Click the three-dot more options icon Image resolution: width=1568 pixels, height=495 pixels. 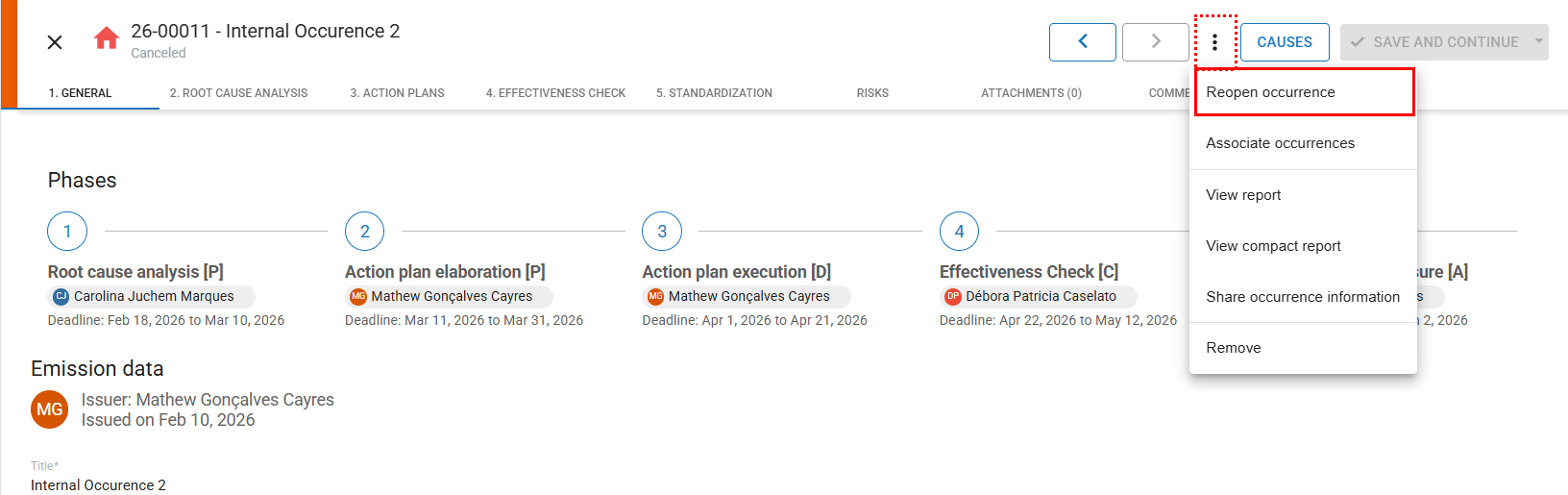(1214, 42)
